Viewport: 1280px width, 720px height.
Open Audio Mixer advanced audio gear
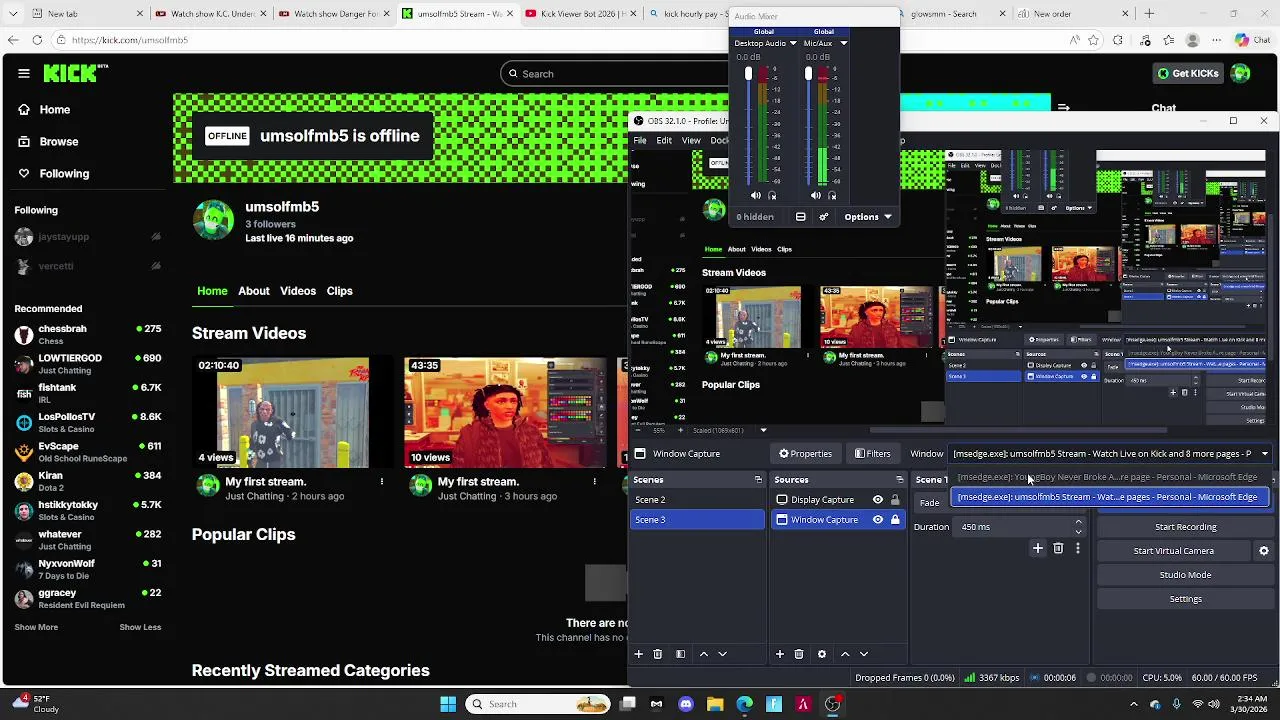coord(824,217)
